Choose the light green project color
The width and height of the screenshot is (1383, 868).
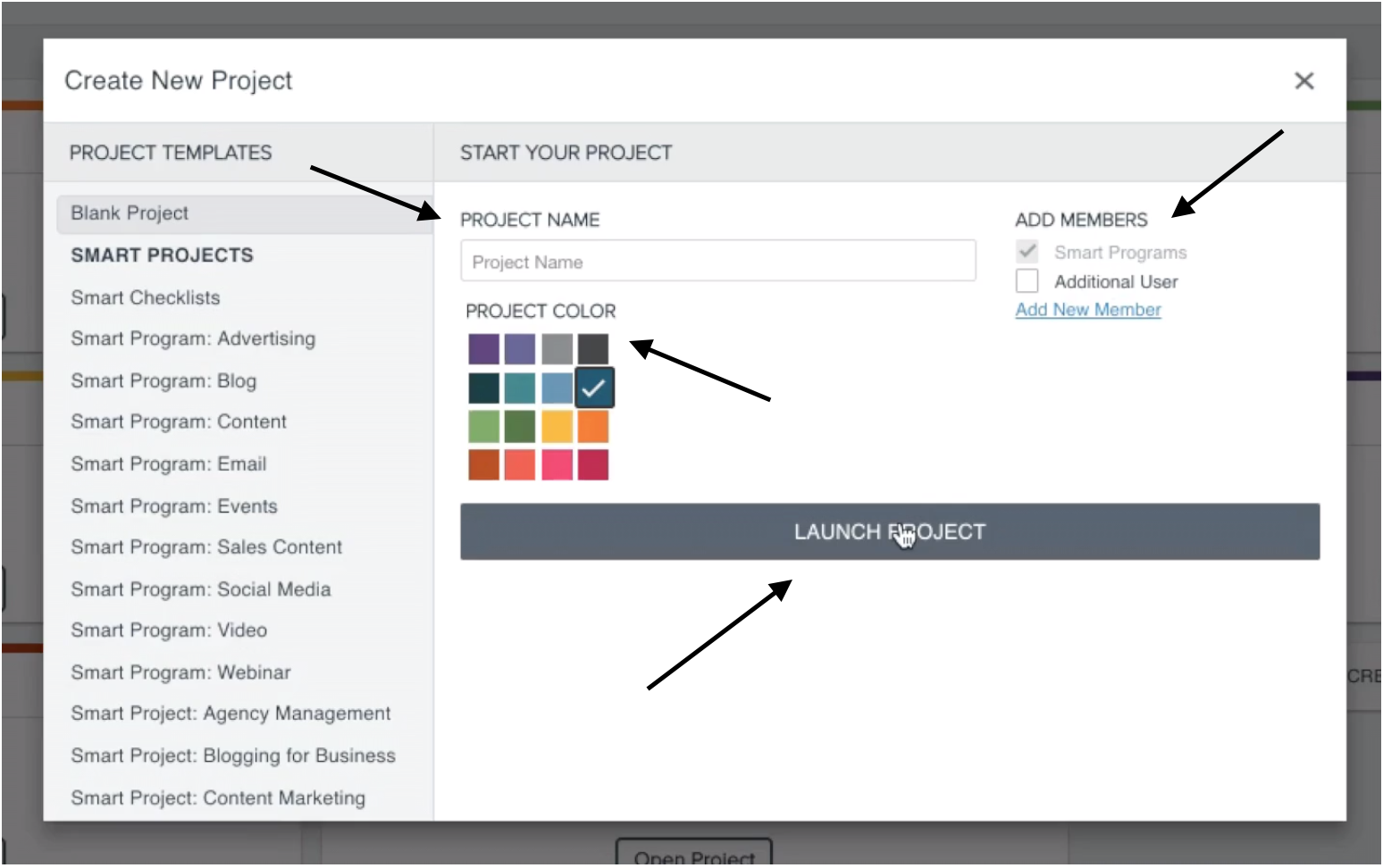click(x=484, y=427)
